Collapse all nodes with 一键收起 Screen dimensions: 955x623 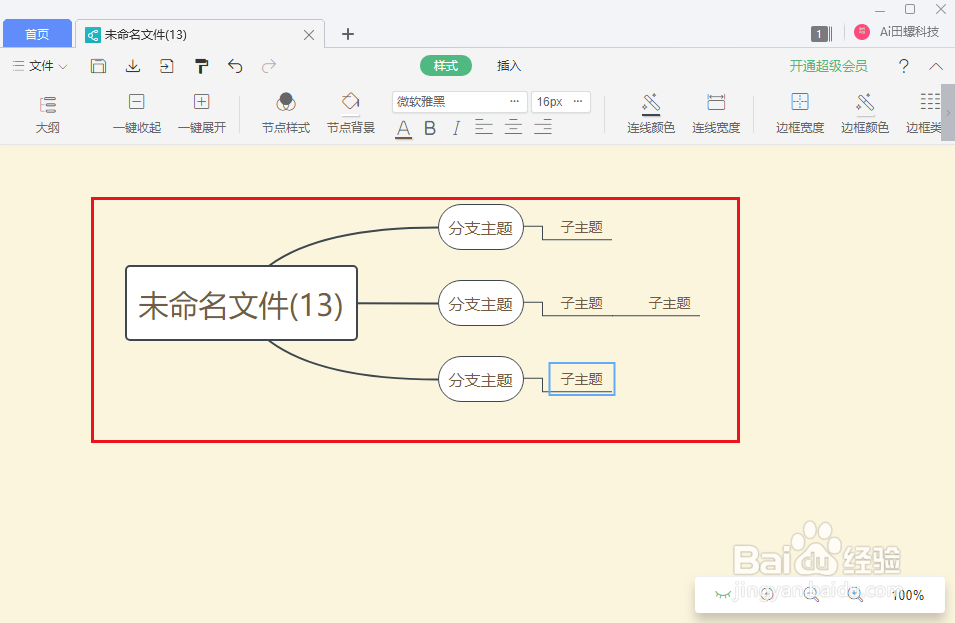click(x=136, y=113)
